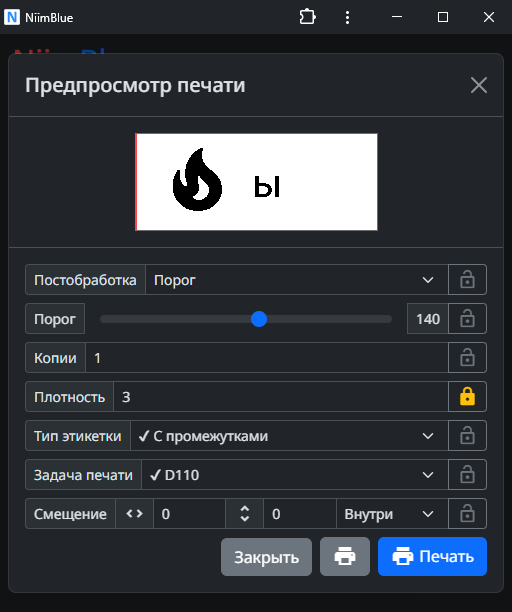Viewport: 512px width, 612px height.
Task: Toggle lock for Задача печати row
Action: (467, 475)
